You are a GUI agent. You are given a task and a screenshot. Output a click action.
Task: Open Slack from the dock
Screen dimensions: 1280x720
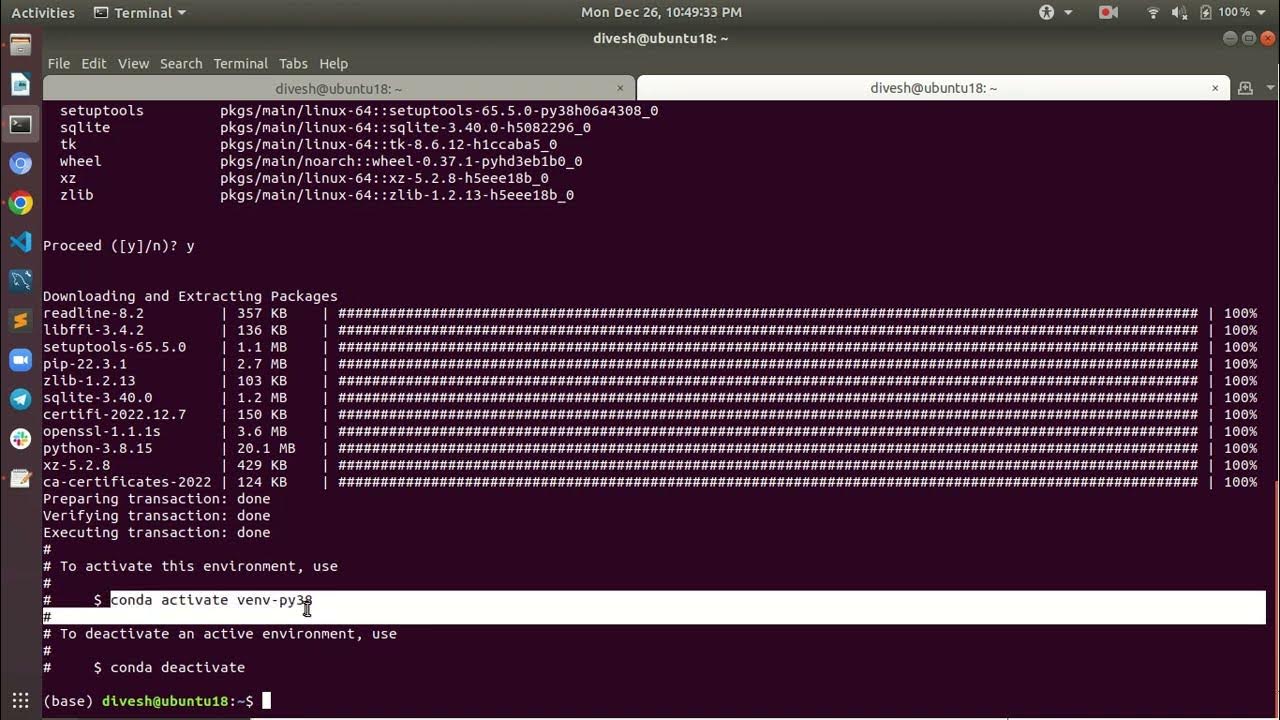click(20, 439)
